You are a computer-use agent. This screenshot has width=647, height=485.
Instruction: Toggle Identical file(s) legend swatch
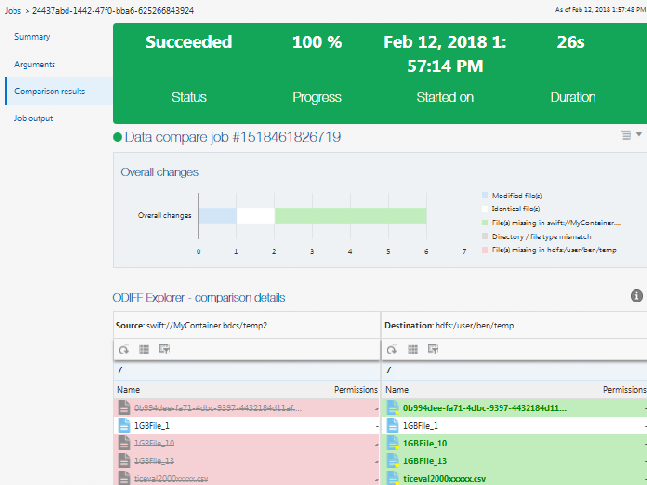pyautogui.click(x=485, y=209)
